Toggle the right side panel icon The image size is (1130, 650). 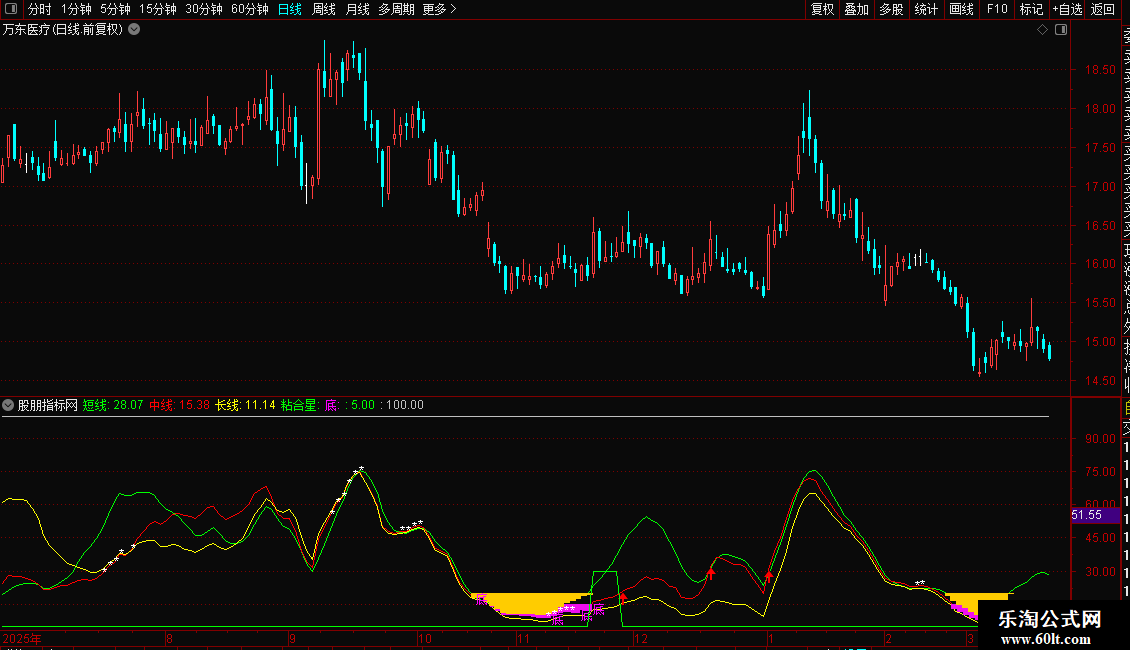1061,30
